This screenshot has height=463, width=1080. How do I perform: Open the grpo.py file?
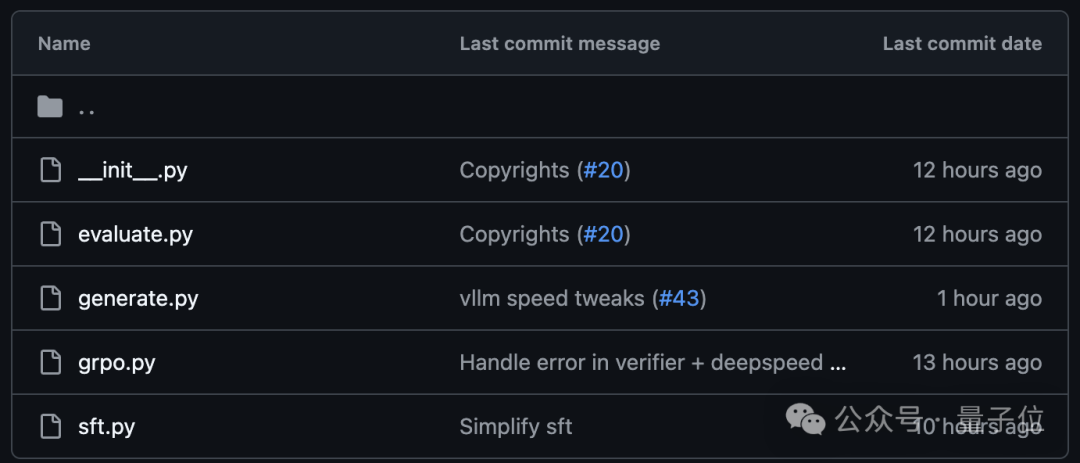click(x=117, y=362)
